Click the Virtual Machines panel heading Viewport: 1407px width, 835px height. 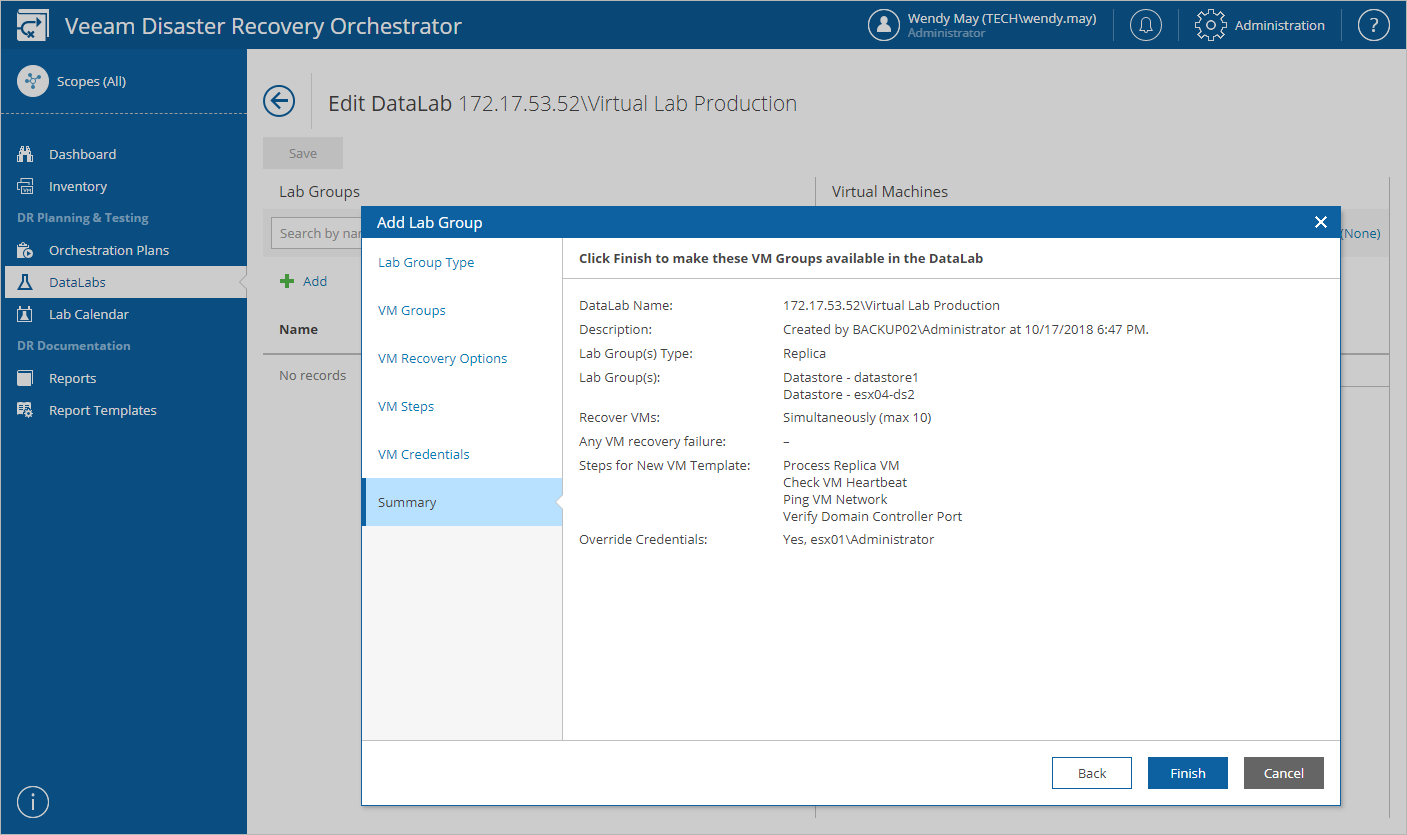point(890,191)
